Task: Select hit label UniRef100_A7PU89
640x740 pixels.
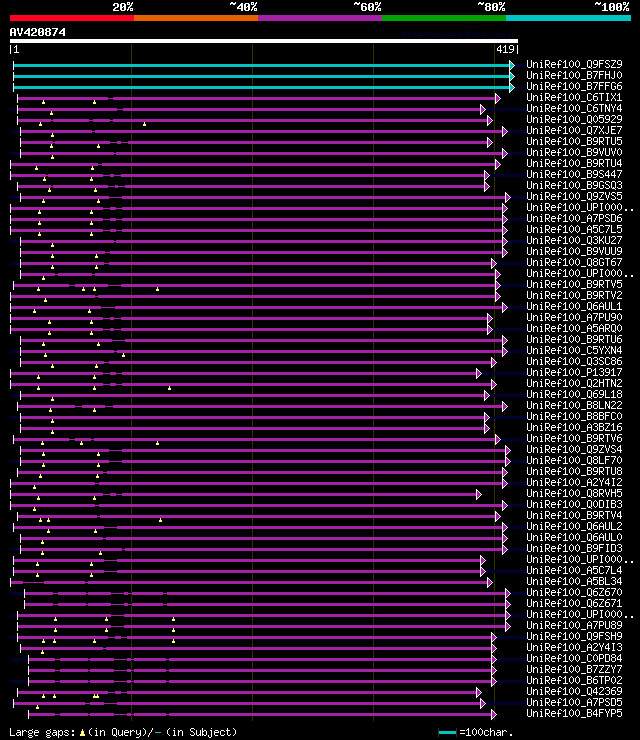Action: [x=574, y=625]
